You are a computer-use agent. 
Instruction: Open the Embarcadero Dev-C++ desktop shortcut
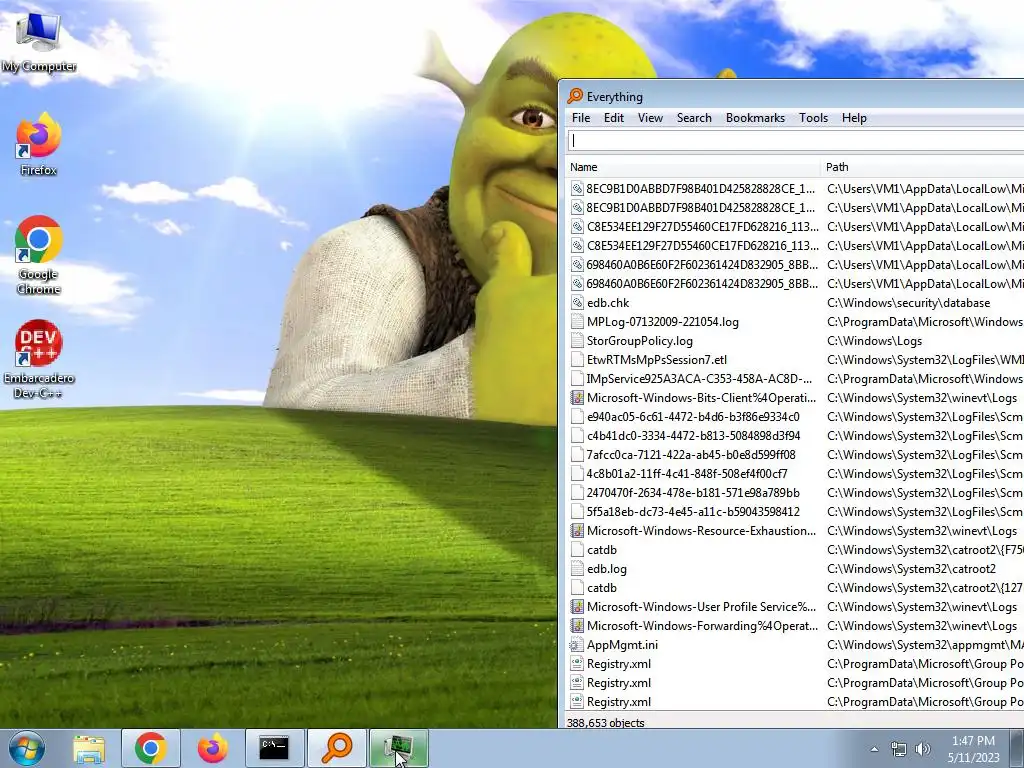click(39, 359)
